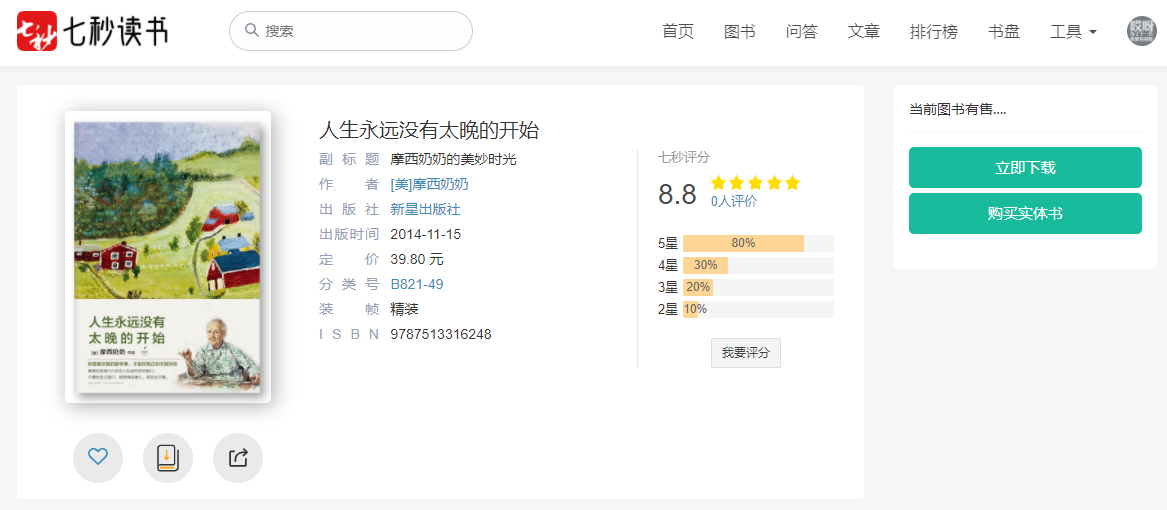1167x510 pixels.
Task: Click the book cover thumbnail
Action: point(167,257)
